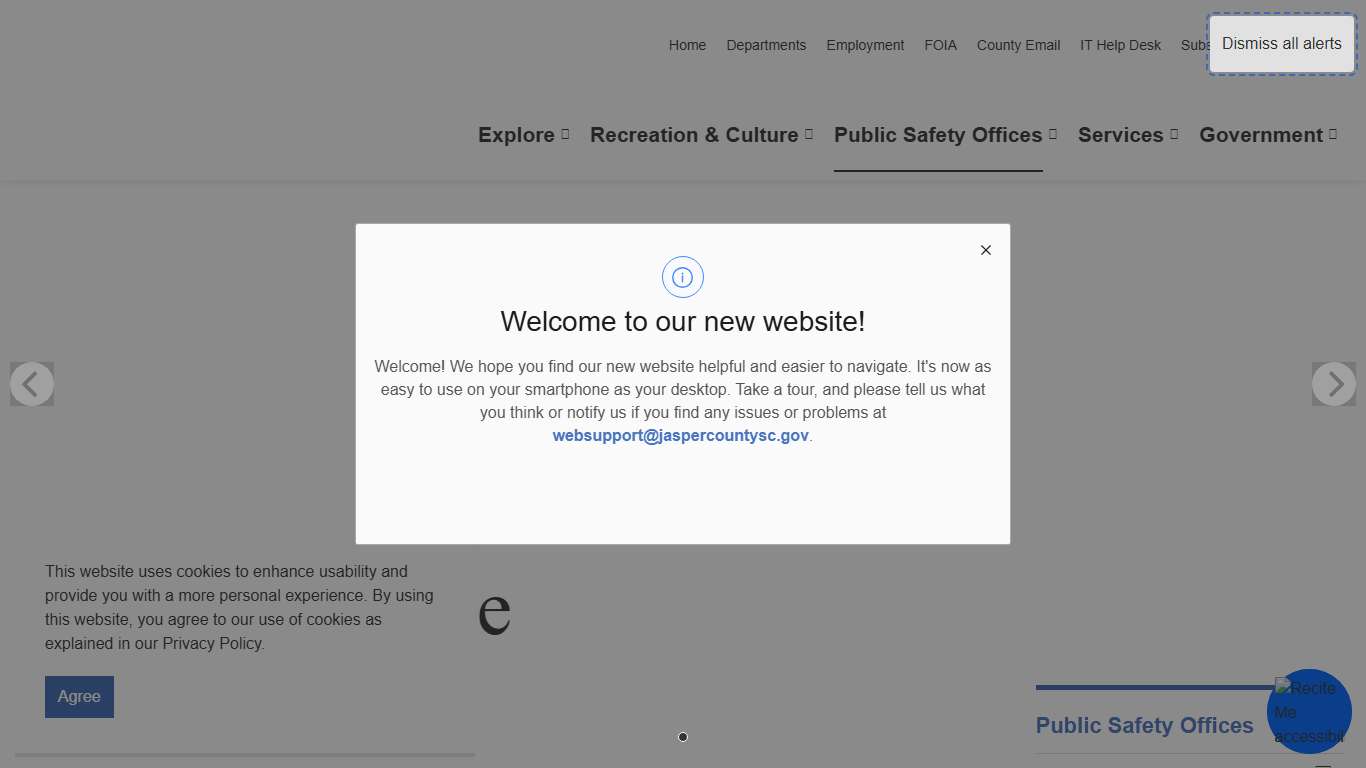Open the Government dropdown menu

[x=1267, y=135]
